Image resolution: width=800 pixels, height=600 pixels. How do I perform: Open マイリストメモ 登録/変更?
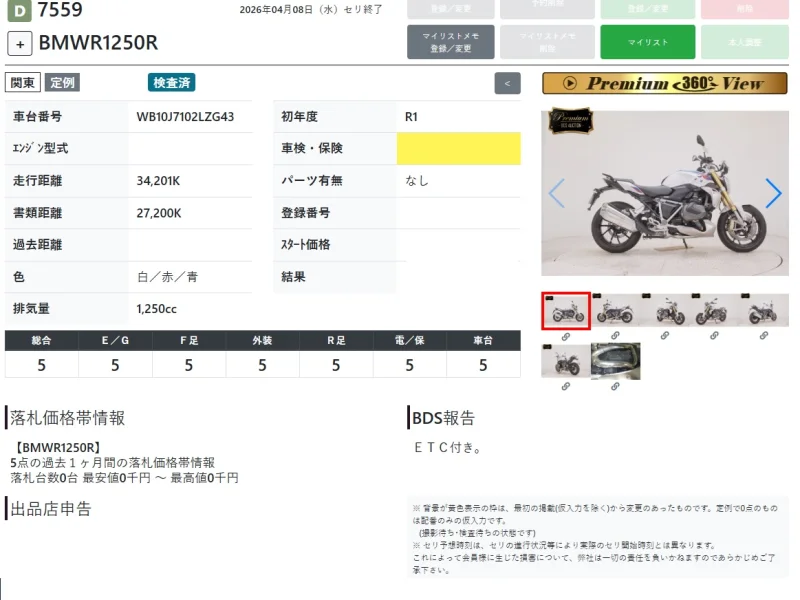(x=451, y=42)
